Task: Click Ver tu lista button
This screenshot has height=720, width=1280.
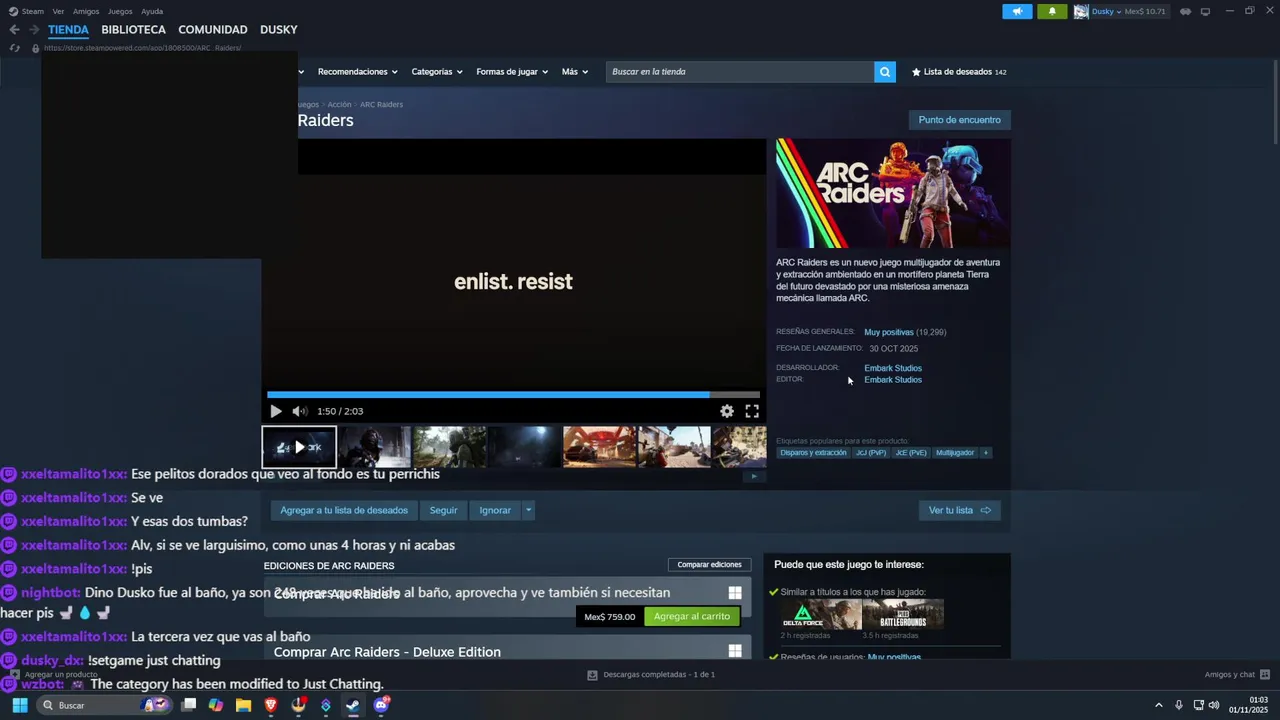Action: pyautogui.click(x=959, y=510)
